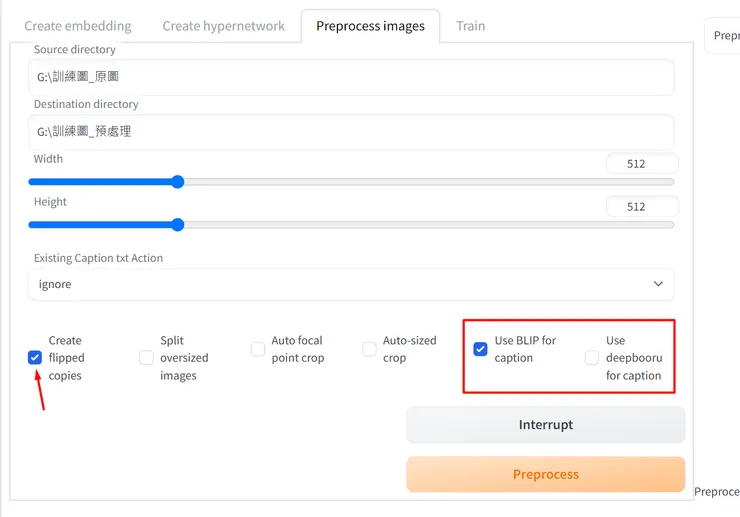
Task: Enable Split oversized images checkbox
Action: tap(146, 358)
